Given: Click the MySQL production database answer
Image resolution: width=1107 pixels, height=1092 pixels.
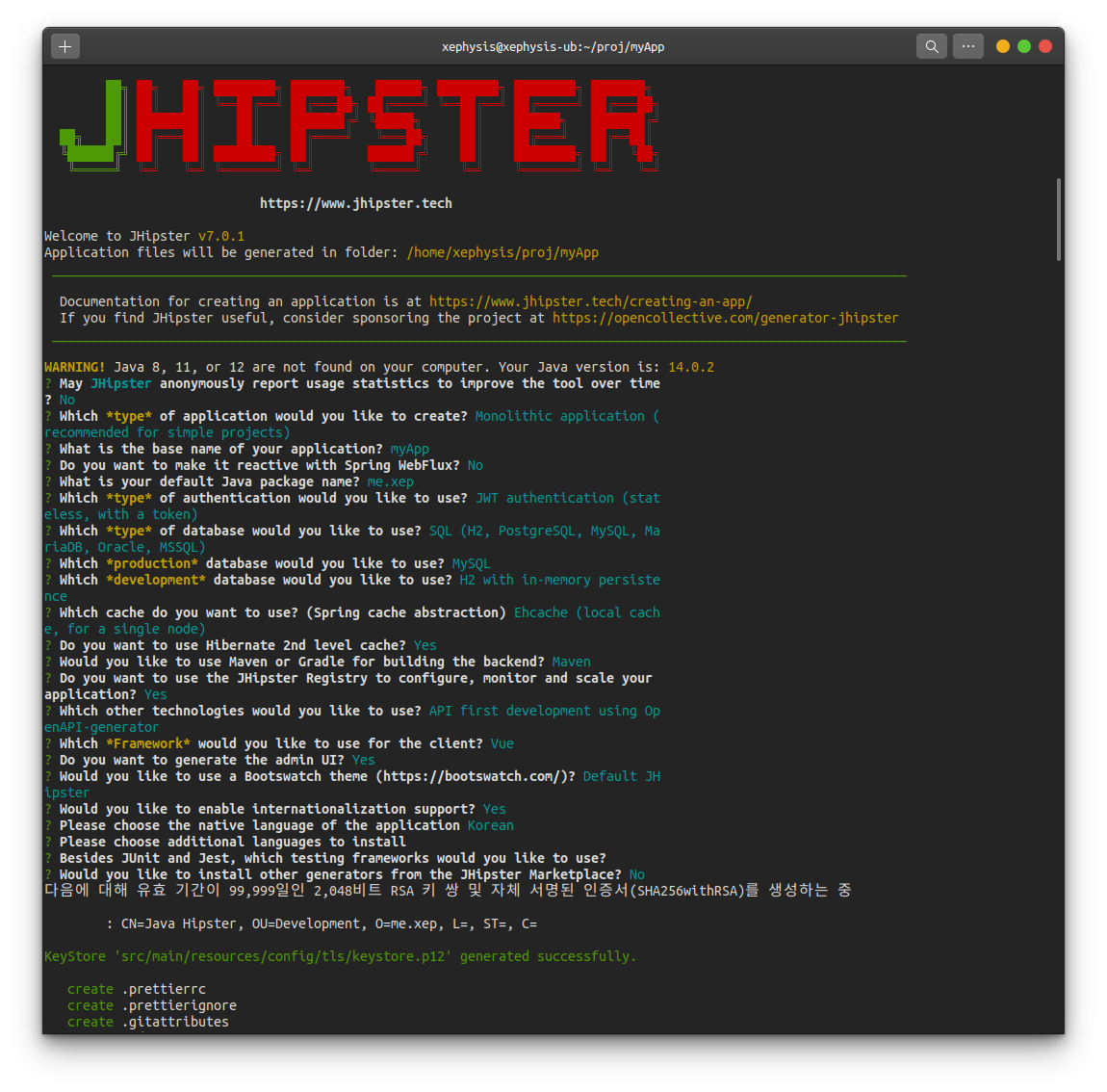Looking at the screenshot, I should pyautogui.click(x=471, y=563).
